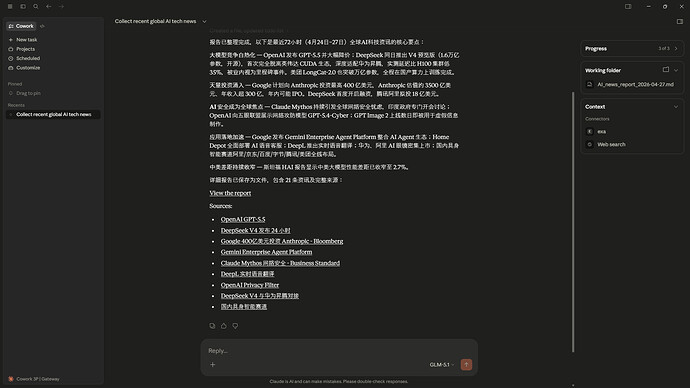Open the View the report link
Viewport: 690px width, 388px height.
pos(230,193)
